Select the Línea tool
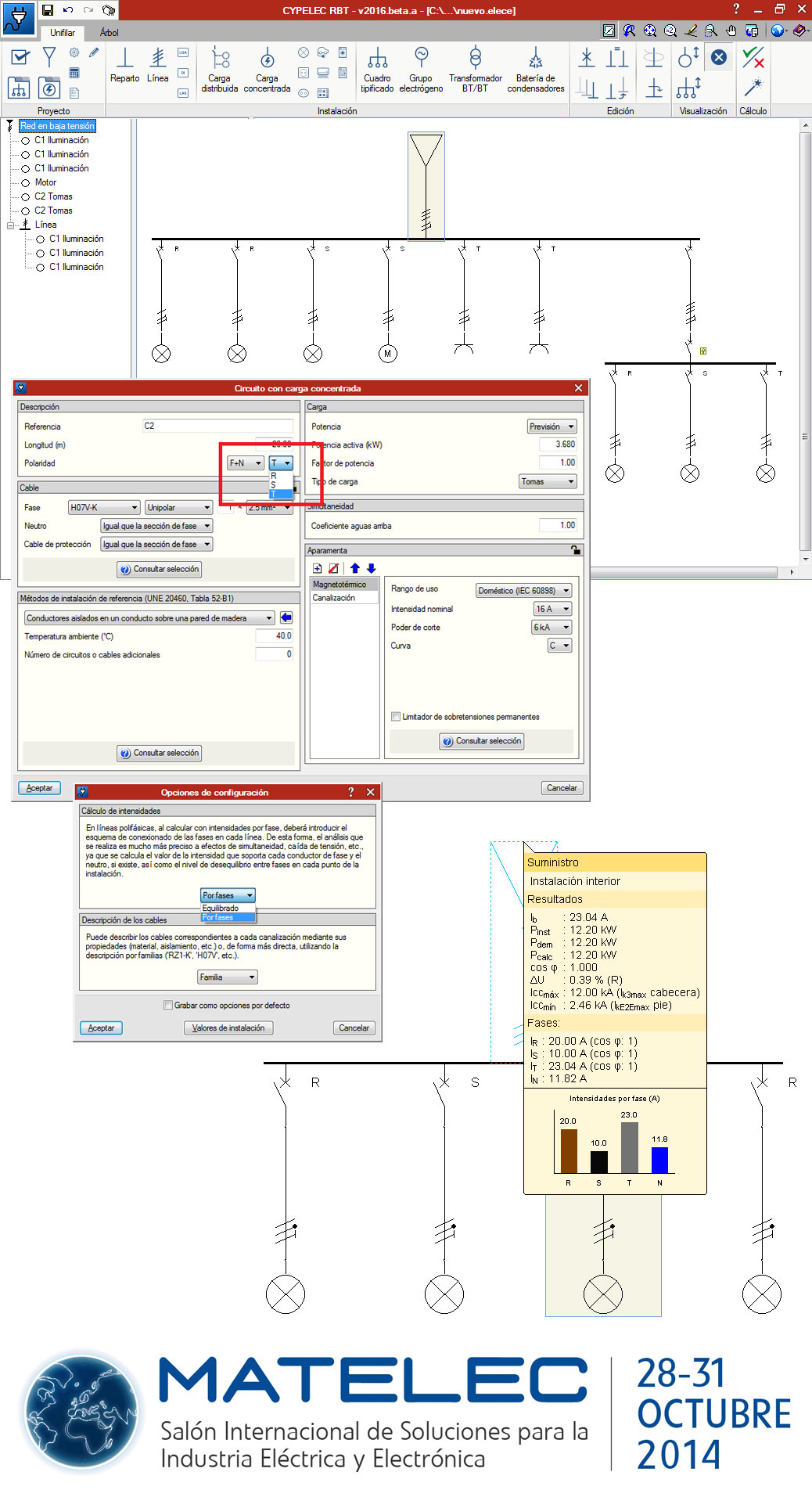The image size is (812, 1490). click(158, 65)
